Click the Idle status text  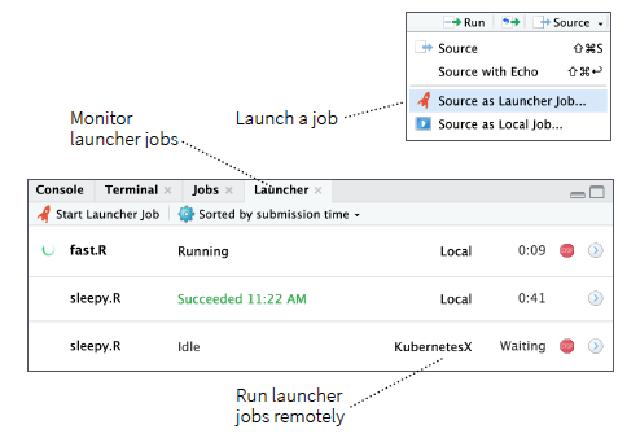pos(189,347)
